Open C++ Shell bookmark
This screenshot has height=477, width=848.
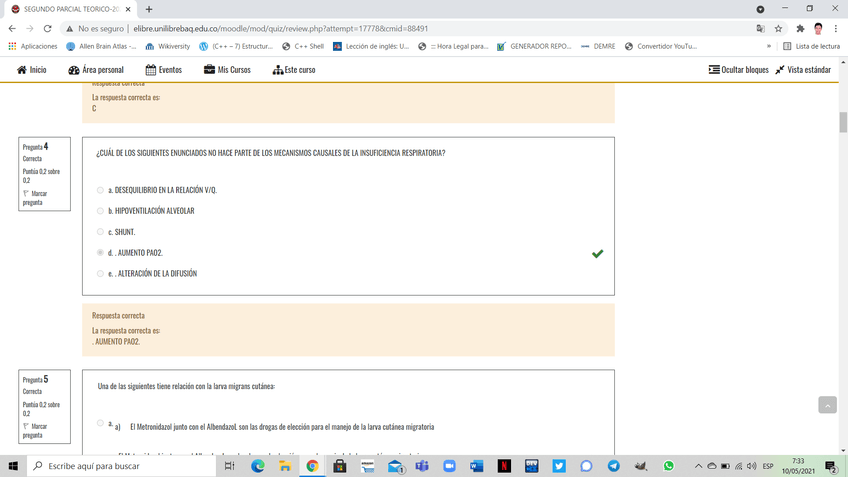point(303,47)
